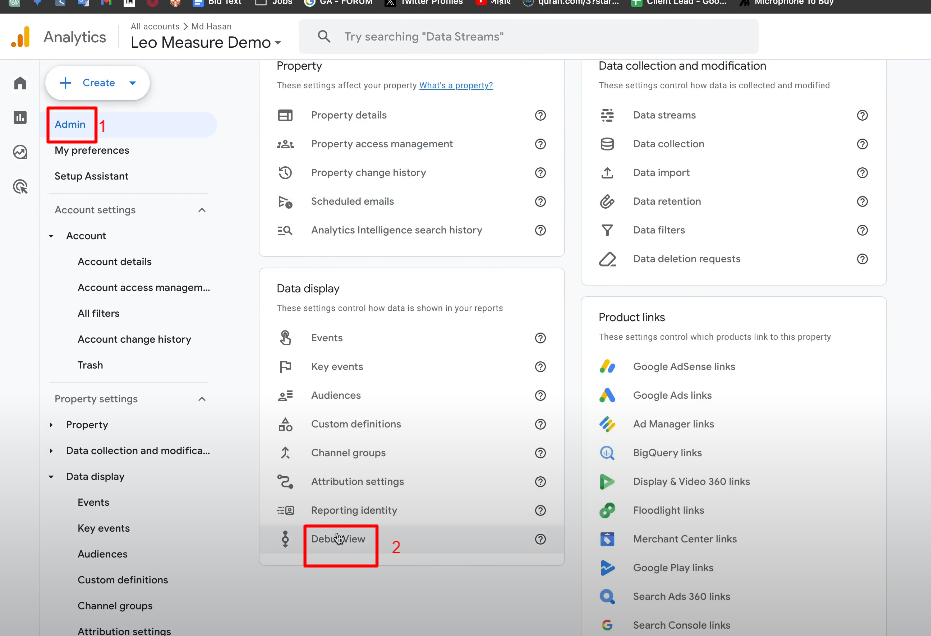The height and width of the screenshot is (636, 931).
Task: Select Admin in the sidebar
Action: coord(71,125)
